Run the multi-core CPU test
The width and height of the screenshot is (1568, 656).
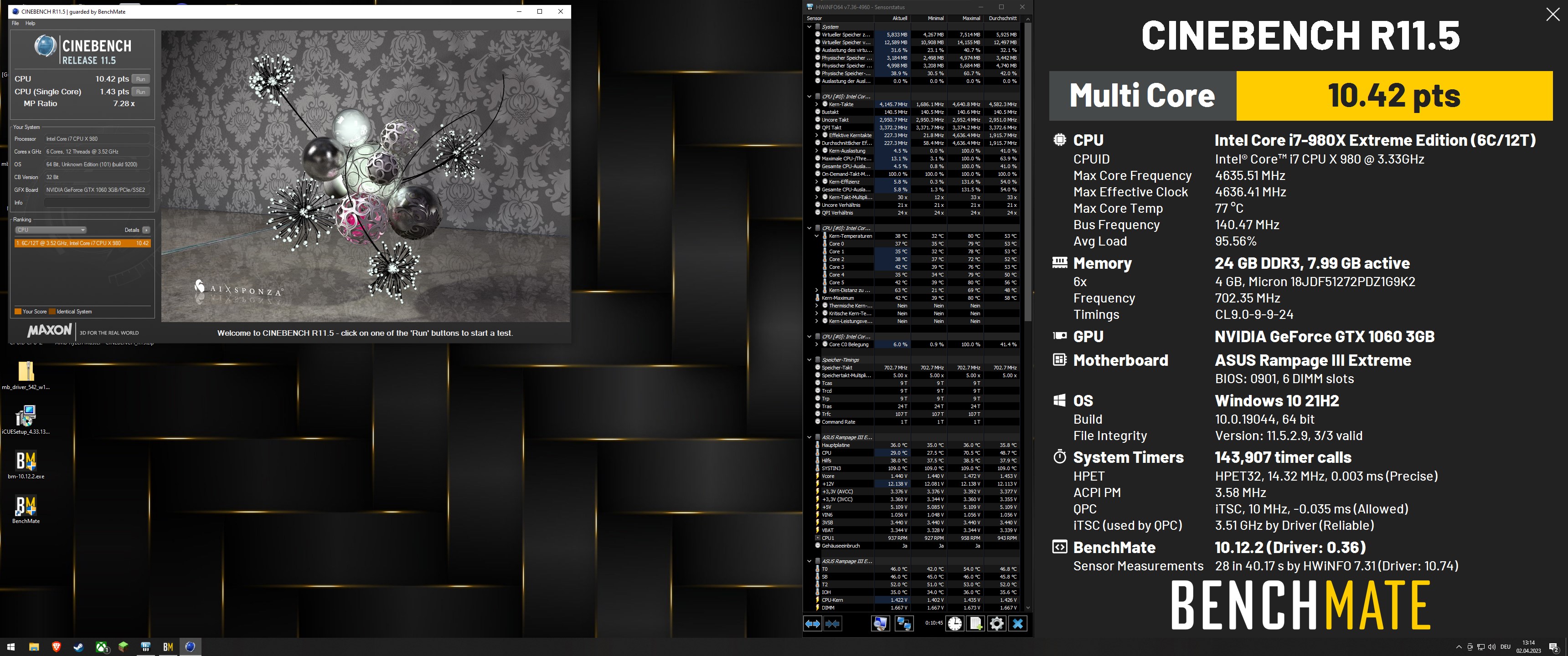click(x=140, y=79)
